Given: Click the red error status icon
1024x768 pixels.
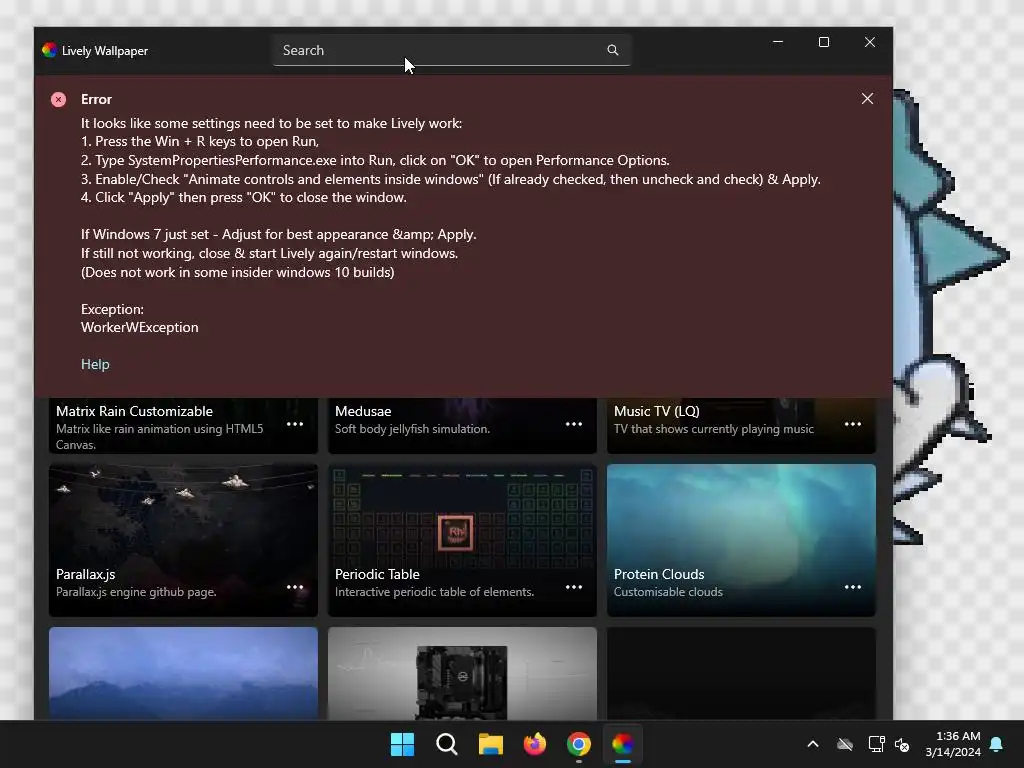Looking at the screenshot, I should pos(59,99).
